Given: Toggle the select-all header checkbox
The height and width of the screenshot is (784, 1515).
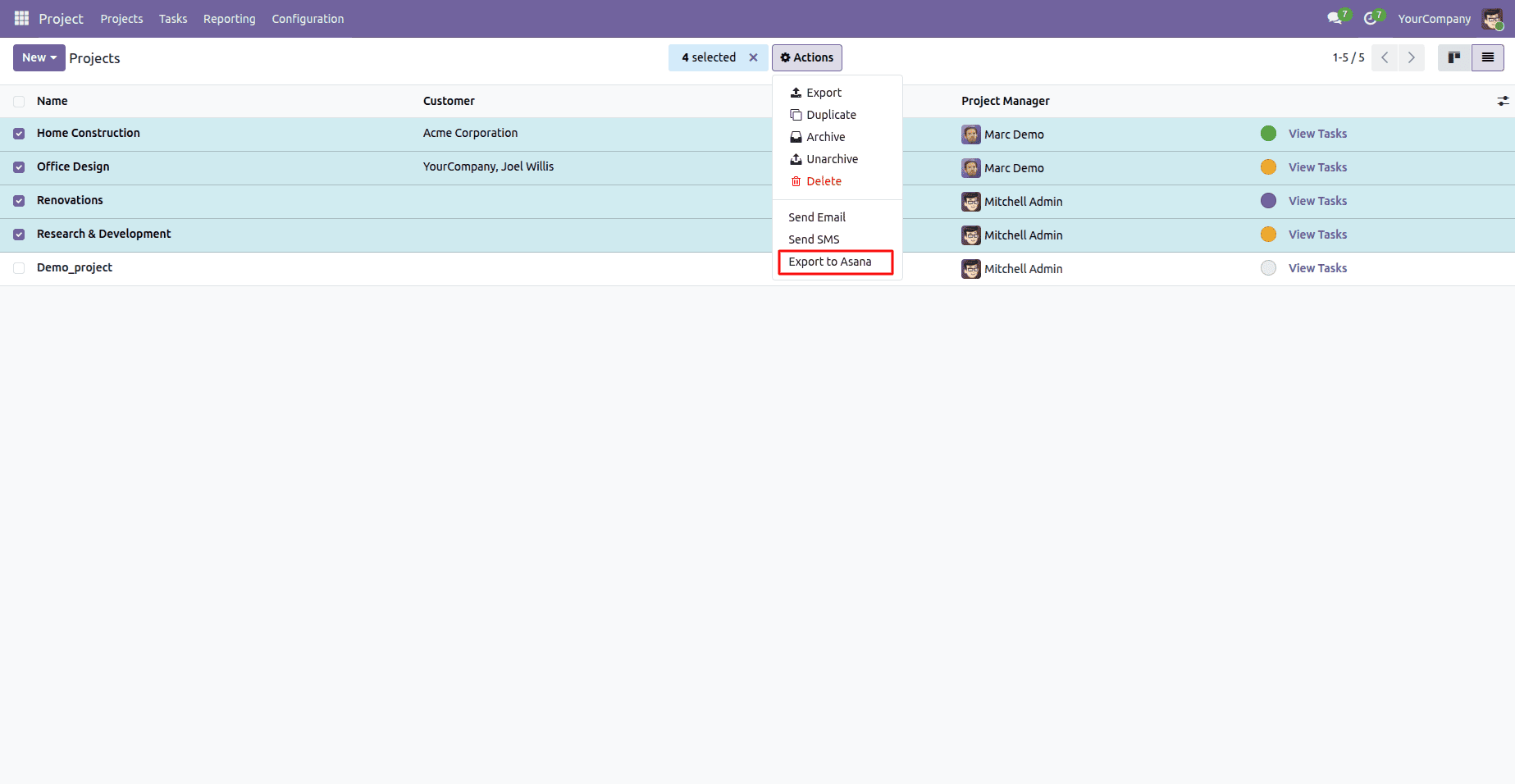Looking at the screenshot, I should [x=19, y=102].
